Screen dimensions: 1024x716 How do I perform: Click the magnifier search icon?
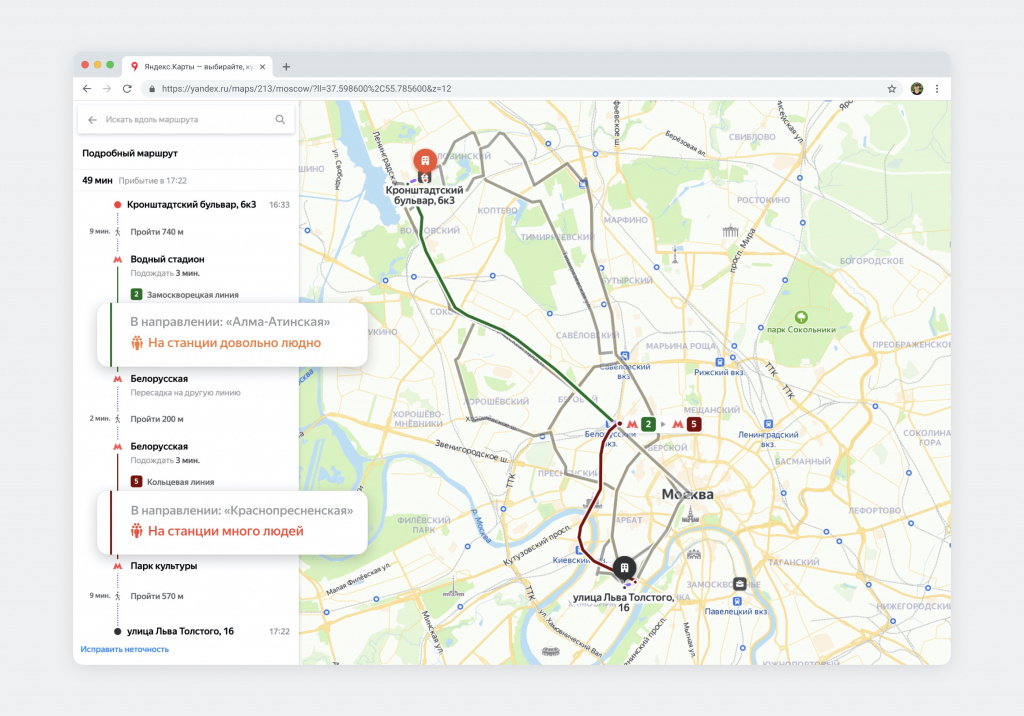click(x=280, y=119)
